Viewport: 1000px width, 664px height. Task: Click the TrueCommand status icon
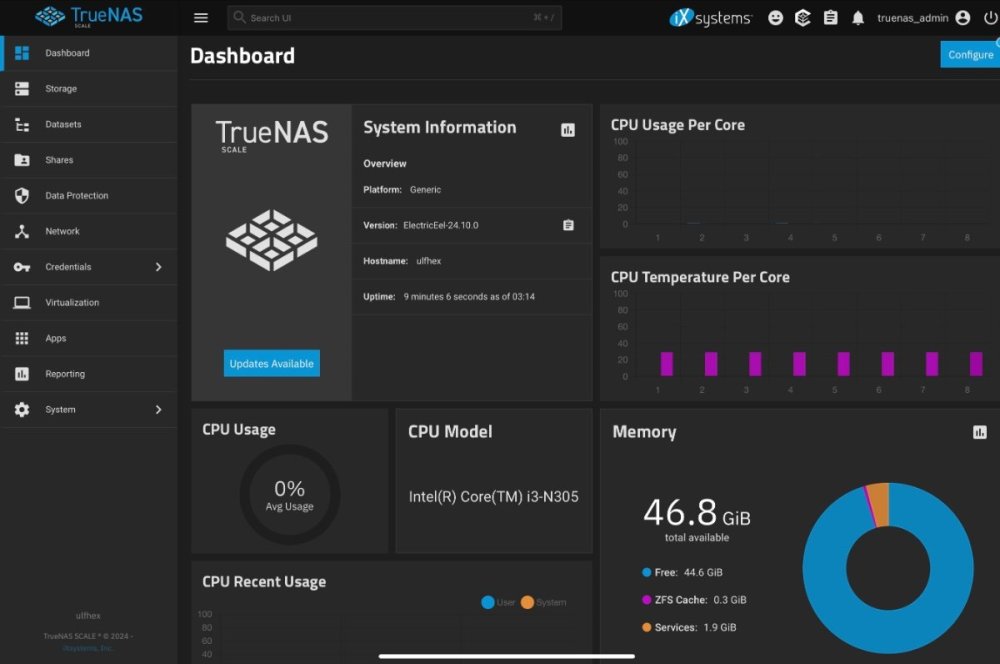(802, 18)
